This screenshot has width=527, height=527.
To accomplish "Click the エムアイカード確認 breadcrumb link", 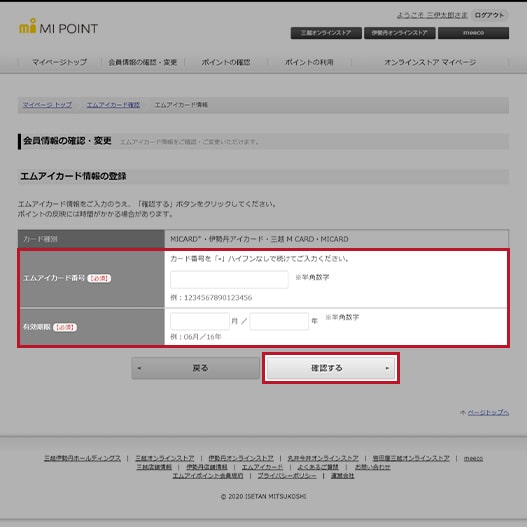I will (113, 105).
